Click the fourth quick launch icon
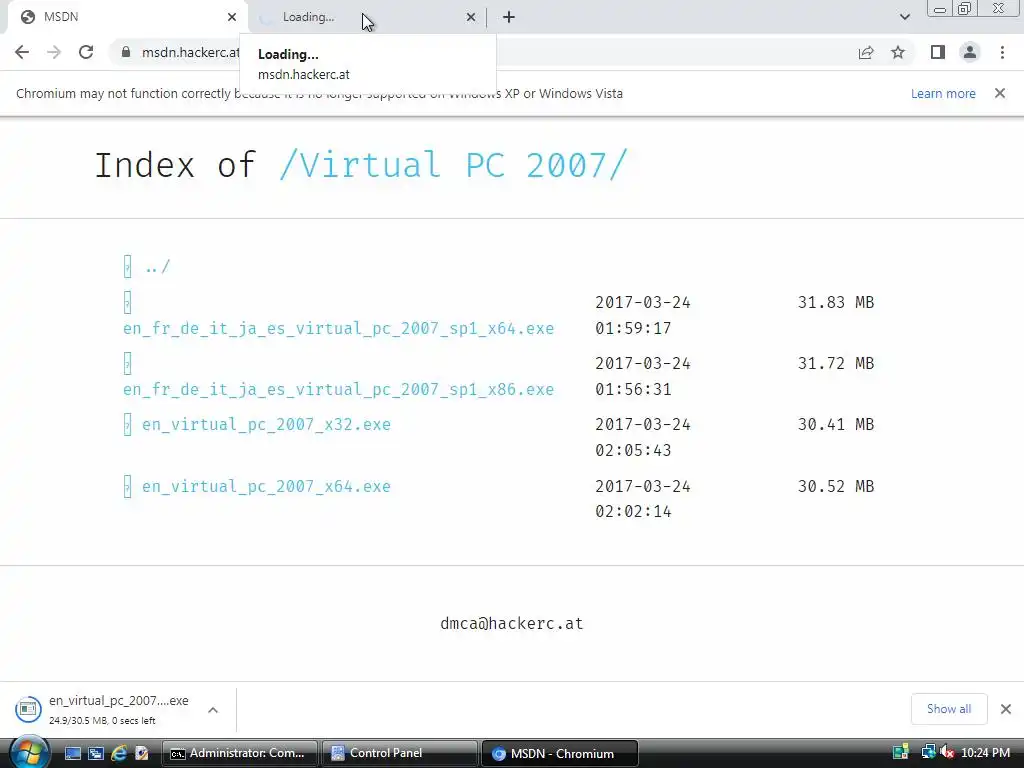This screenshot has width=1024, height=768. [141, 754]
